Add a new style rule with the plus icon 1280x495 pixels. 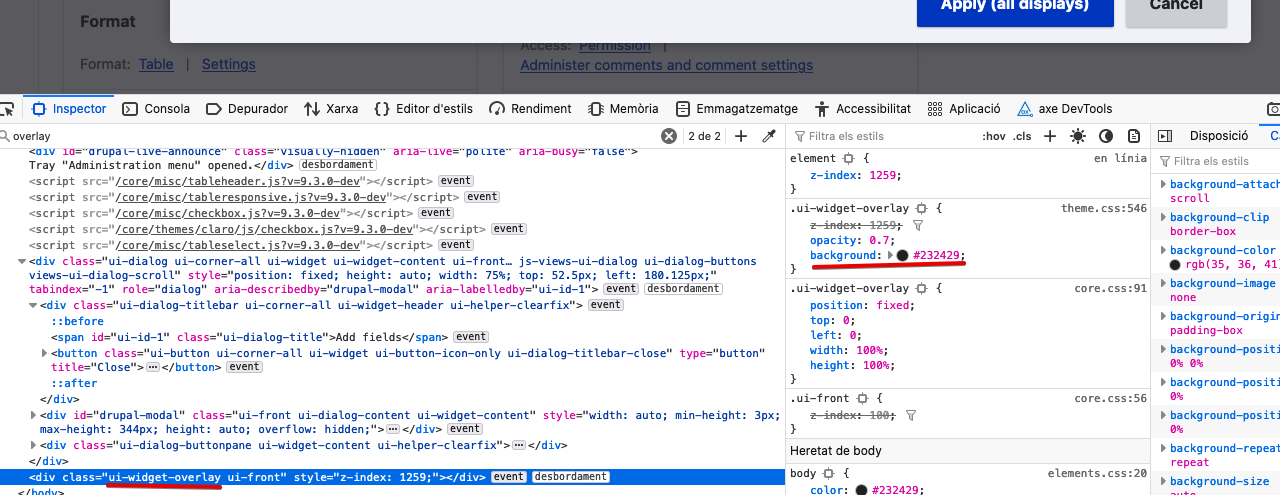click(1049, 136)
